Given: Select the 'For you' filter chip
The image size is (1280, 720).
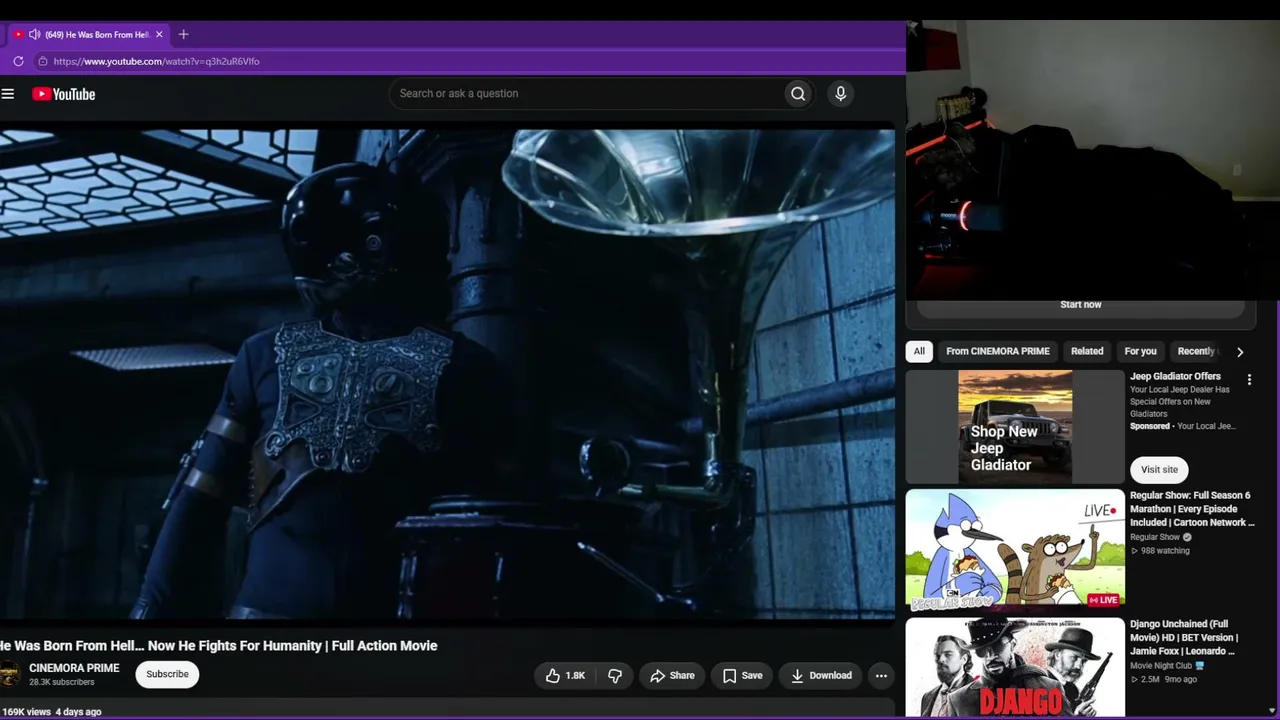Looking at the screenshot, I should click(1140, 351).
